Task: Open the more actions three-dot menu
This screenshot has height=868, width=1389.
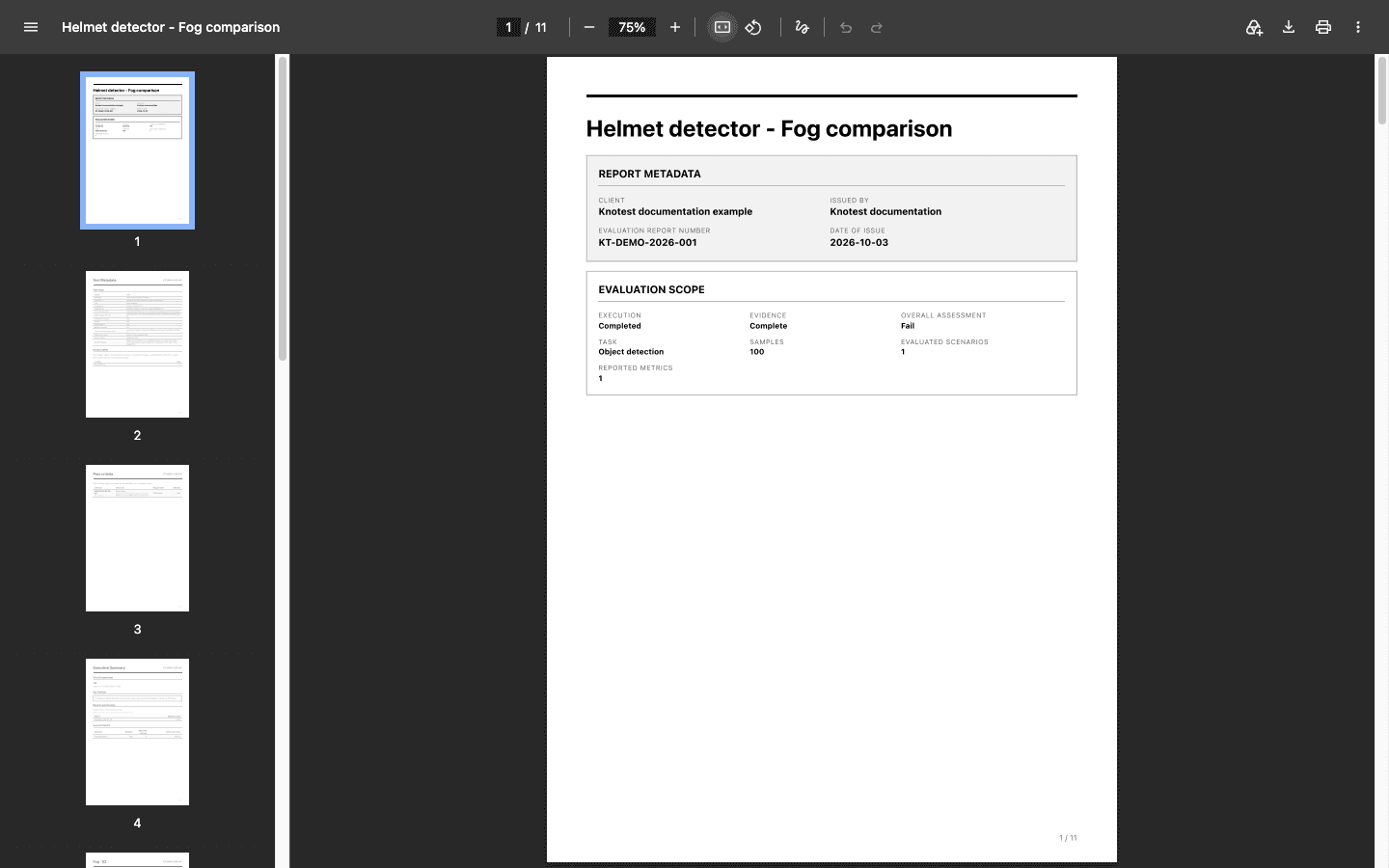Action: pyautogui.click(x=1358, y=27)
